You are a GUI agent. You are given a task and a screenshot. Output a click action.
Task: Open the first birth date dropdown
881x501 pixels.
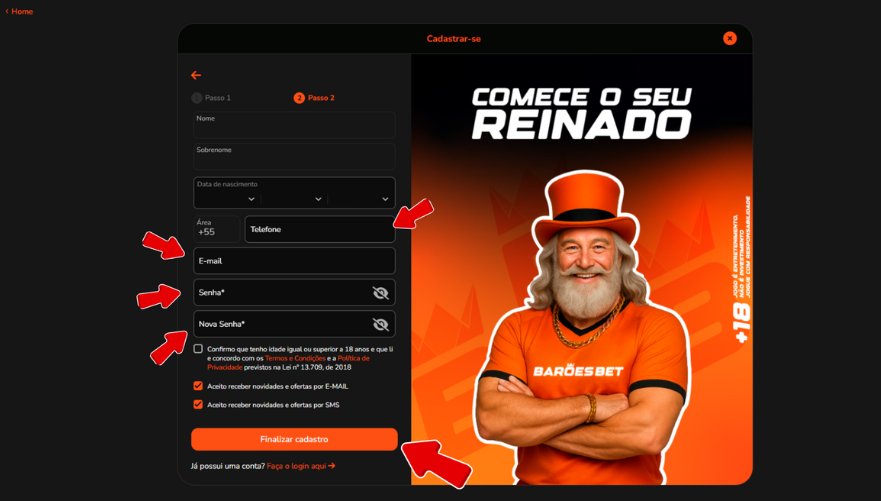click(x=228, y=199)
